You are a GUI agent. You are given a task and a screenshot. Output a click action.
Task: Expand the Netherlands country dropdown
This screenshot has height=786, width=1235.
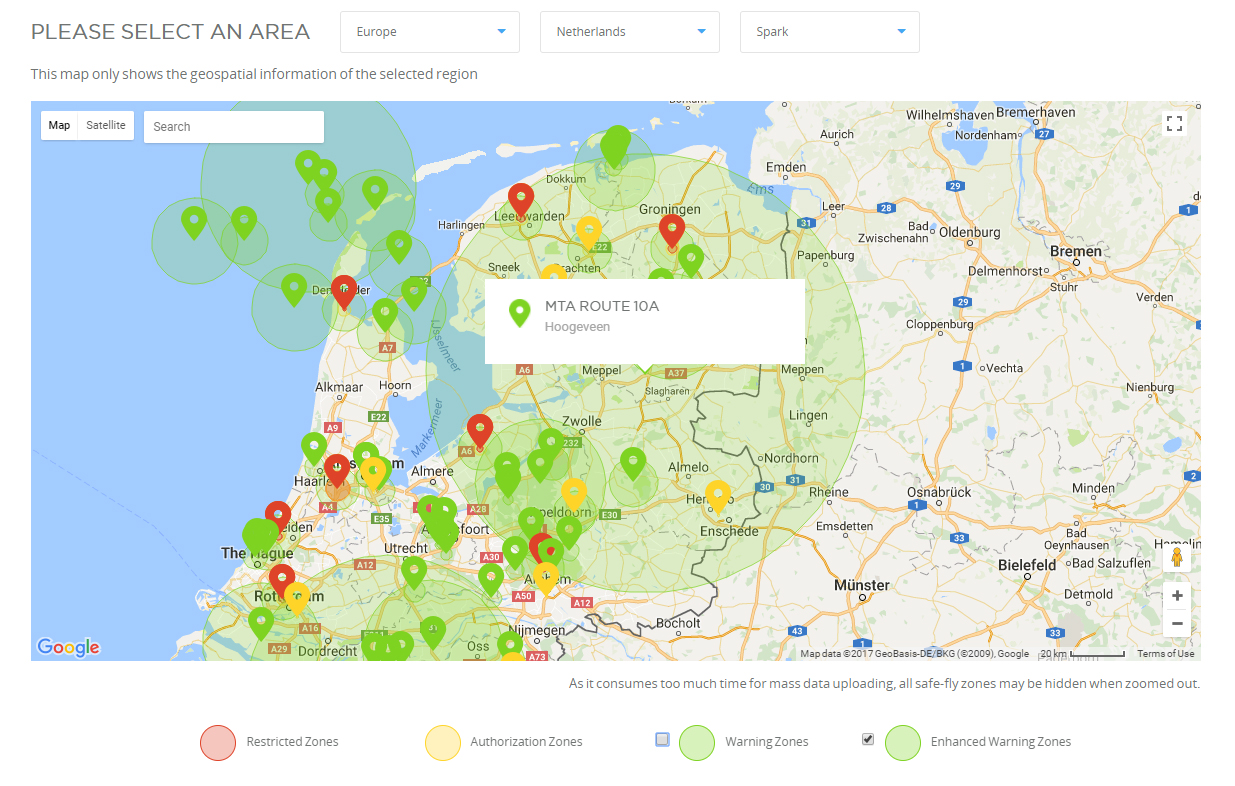(629, 32)
